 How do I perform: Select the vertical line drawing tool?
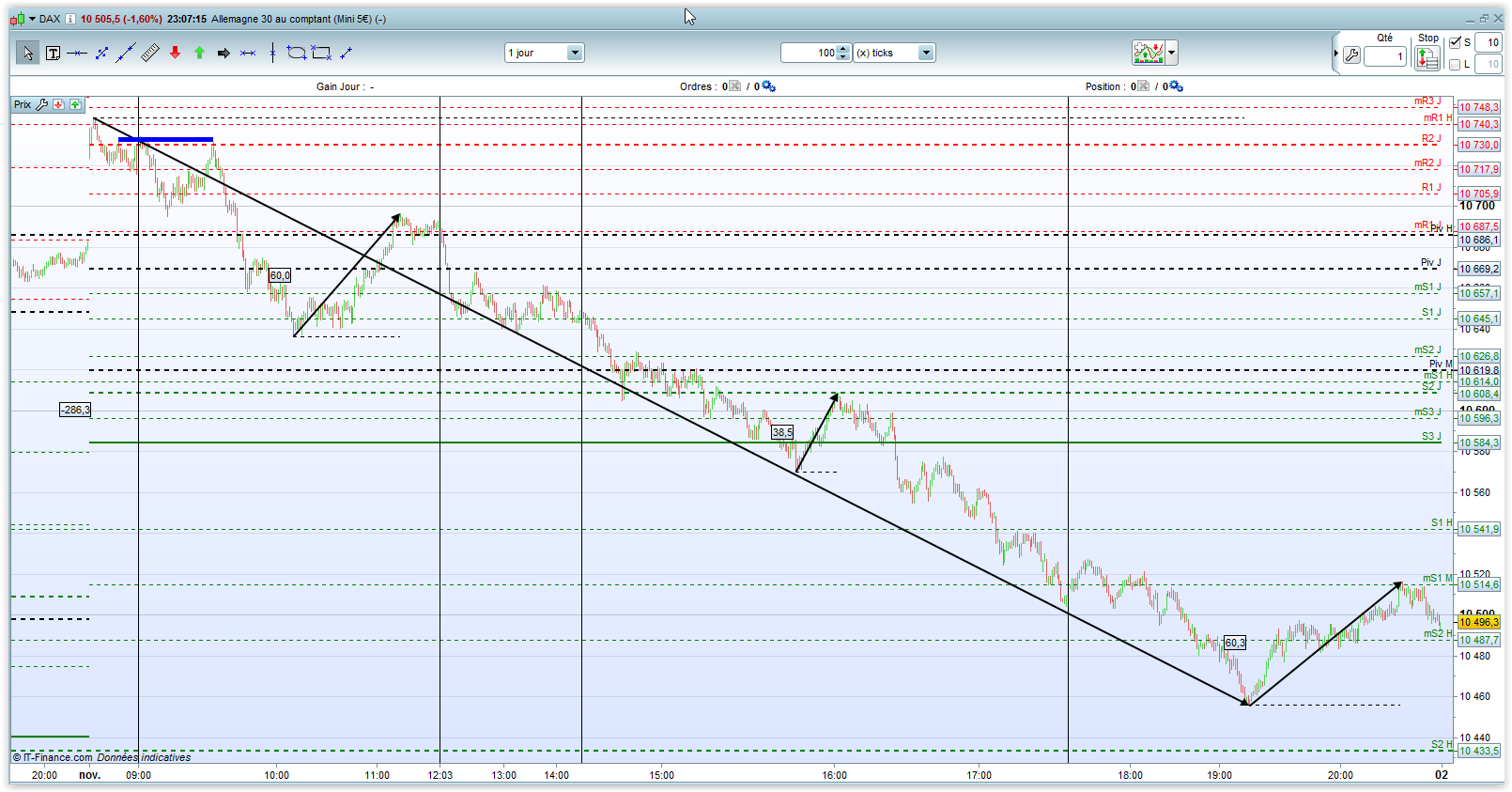272,54
